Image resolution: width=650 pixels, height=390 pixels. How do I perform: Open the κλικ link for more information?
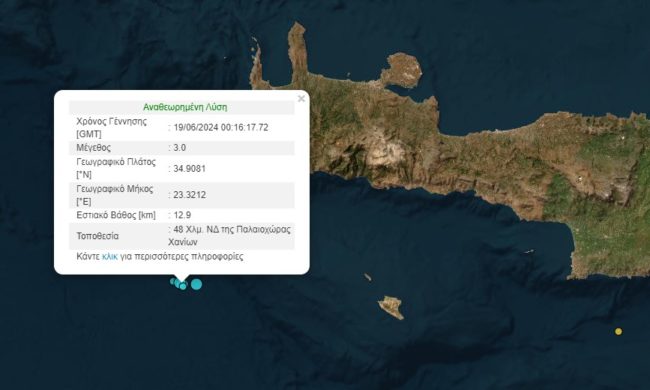pyautogui.click(x=110, y=257)
